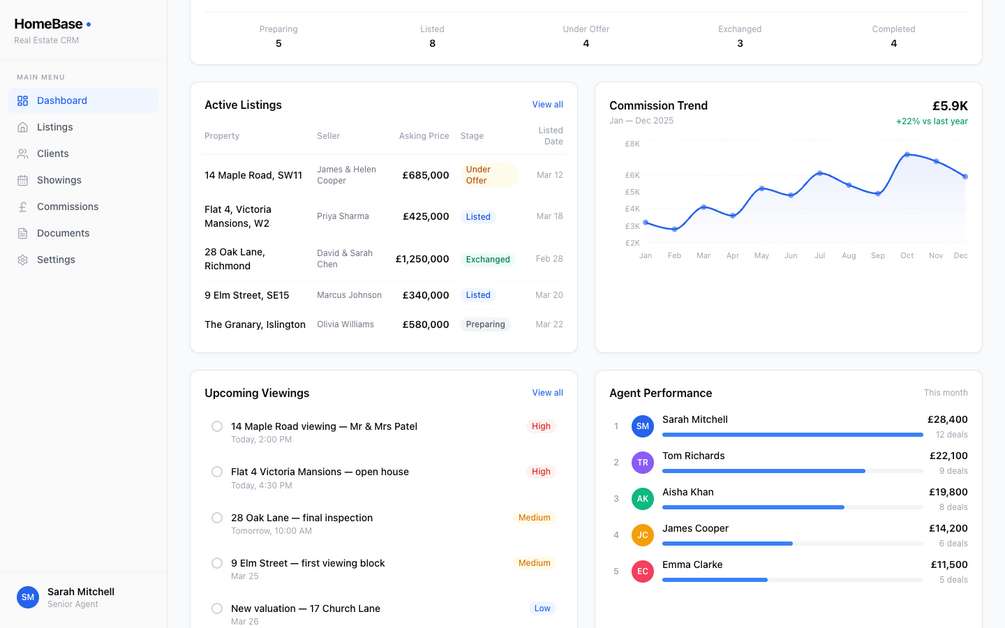Click the Clients people icon

tap(22, 154)
